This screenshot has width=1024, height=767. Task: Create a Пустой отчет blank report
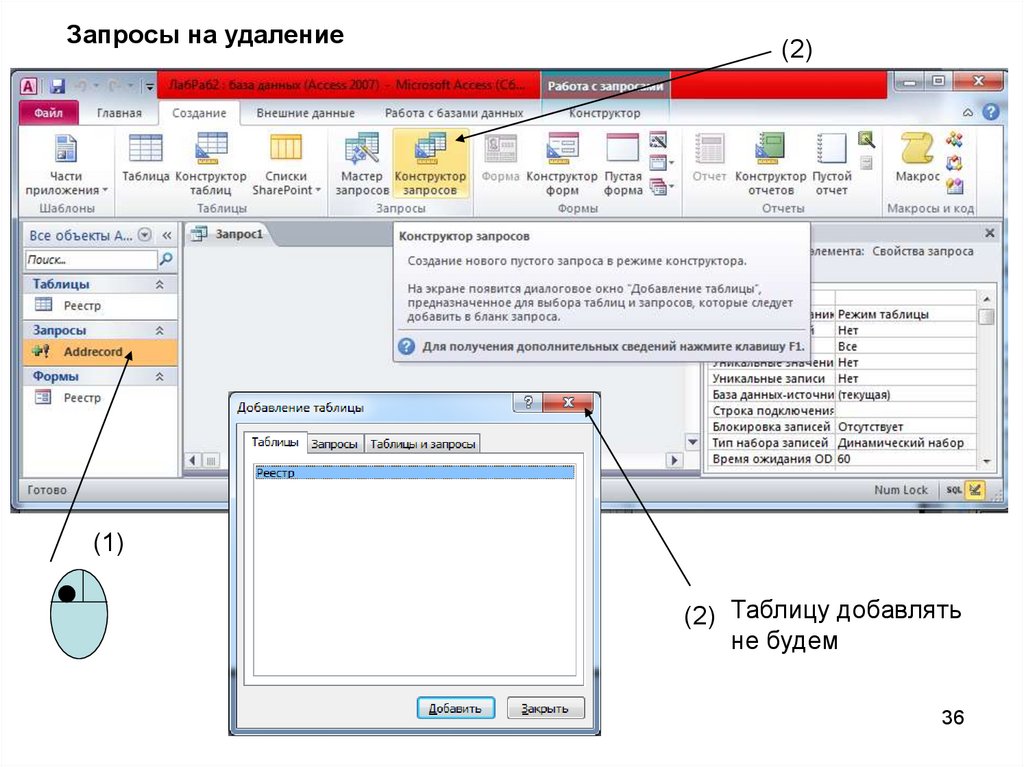click(831, 164)
